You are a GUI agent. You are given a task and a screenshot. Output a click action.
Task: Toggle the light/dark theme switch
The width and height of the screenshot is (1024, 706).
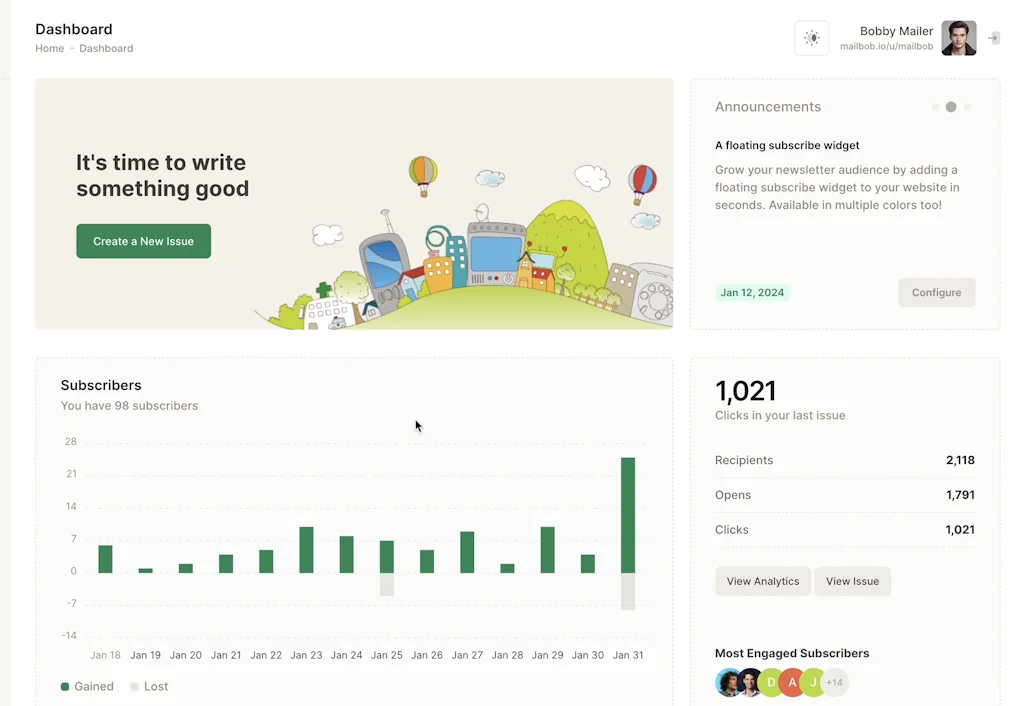click(811, 38)
